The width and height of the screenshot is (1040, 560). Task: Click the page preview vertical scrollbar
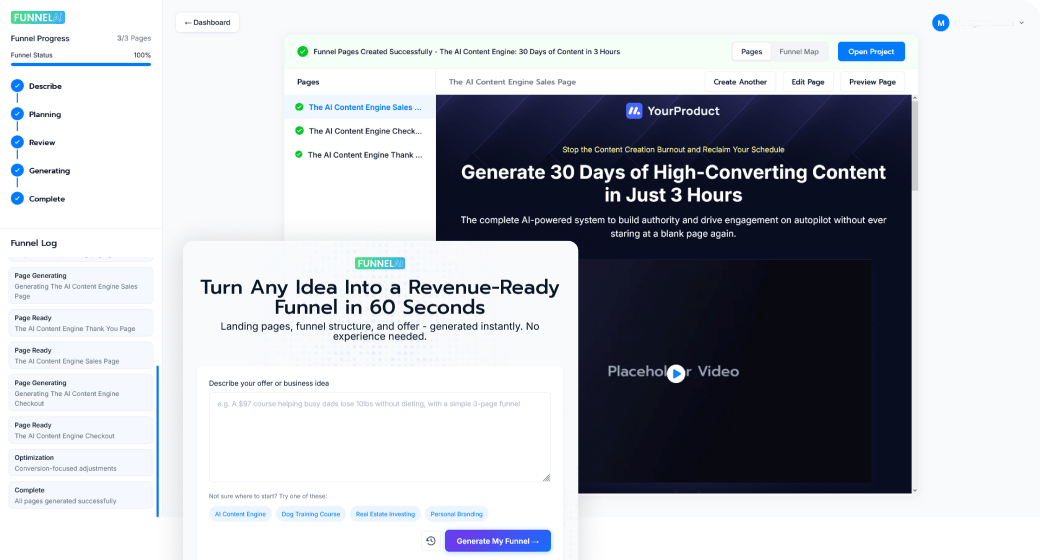(x=915, y=146)
